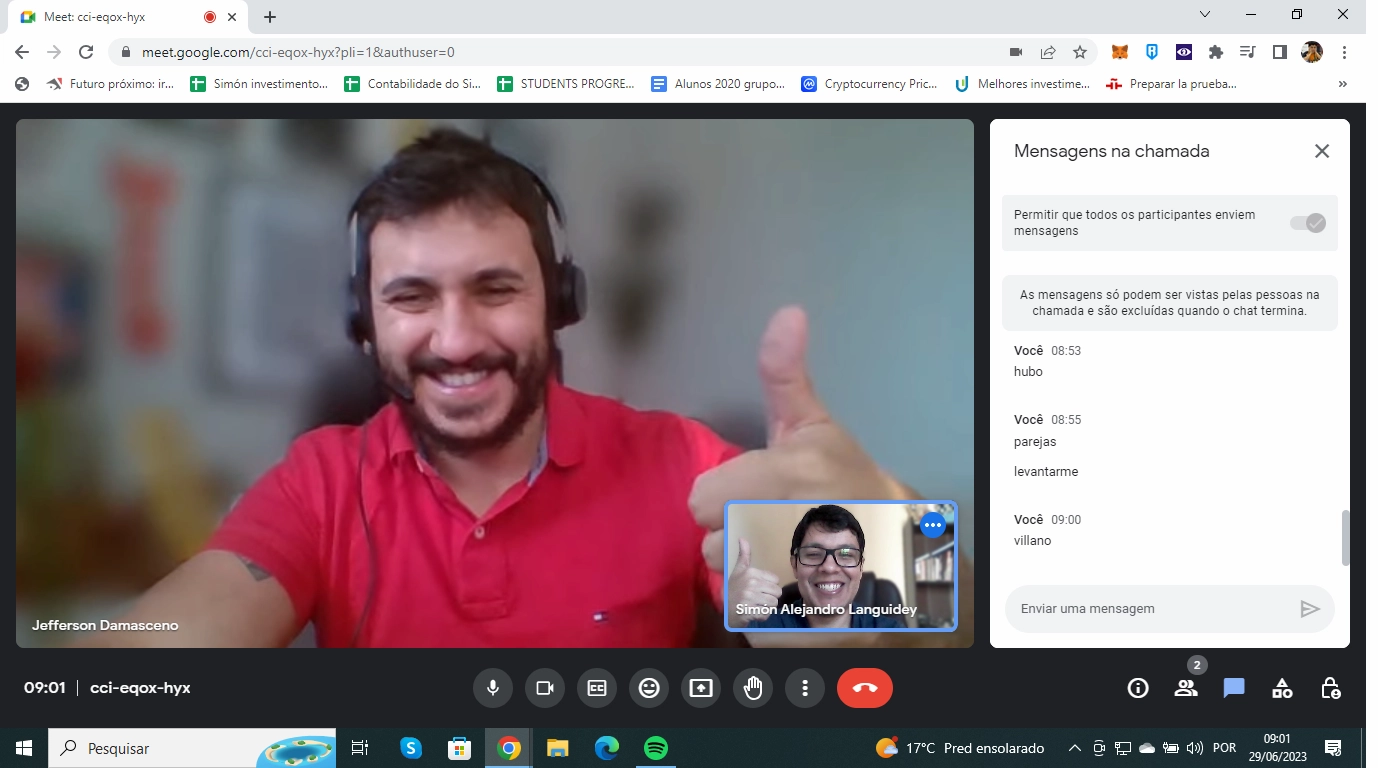Click the send message arrow icon
The width and height of the screenshot is (1378, 768).
(x=1310, y=609)
